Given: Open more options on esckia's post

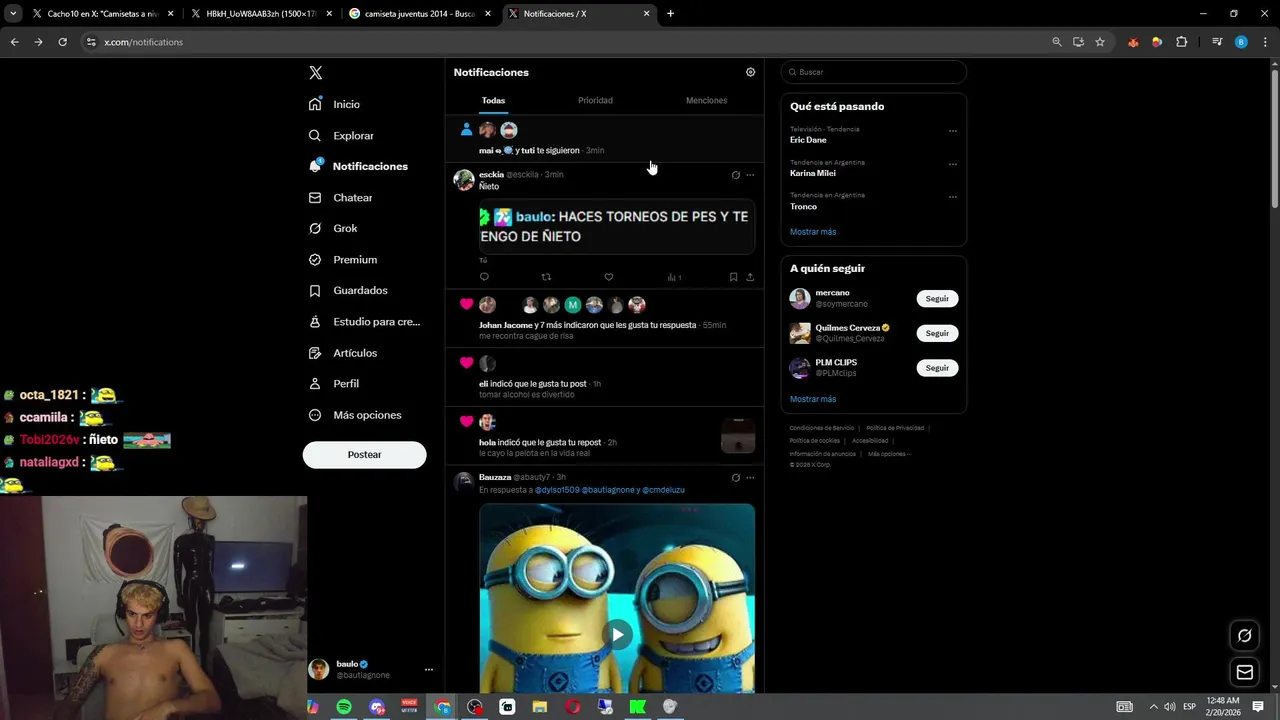Looking at the screenshot, I should pos(750,175).
